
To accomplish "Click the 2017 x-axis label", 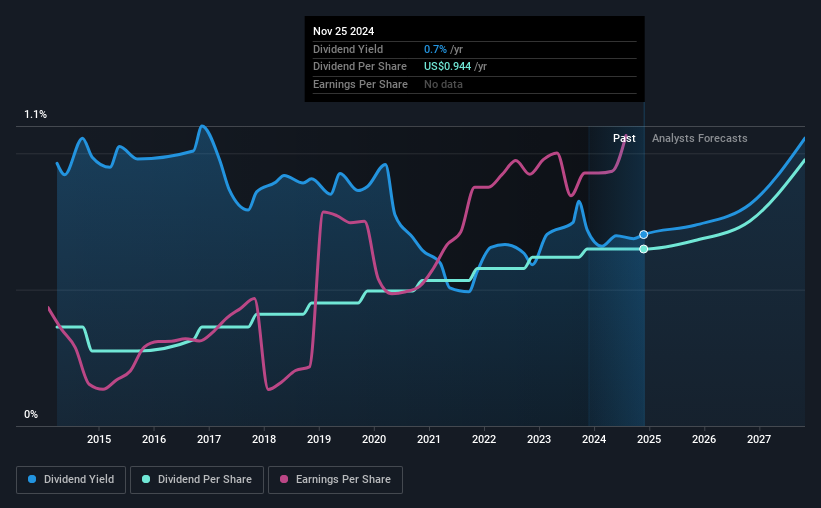I will 209,439.
